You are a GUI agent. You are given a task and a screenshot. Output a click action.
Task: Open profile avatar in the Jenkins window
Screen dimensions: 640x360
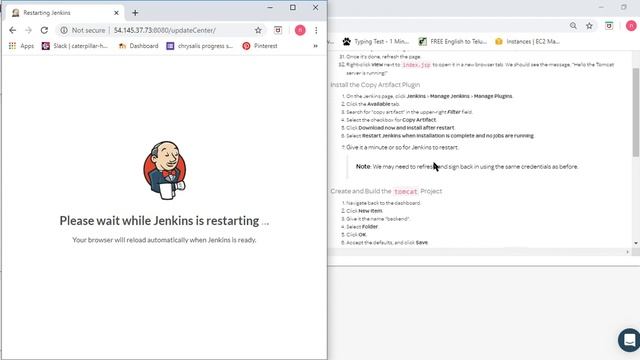pos(300,30)
